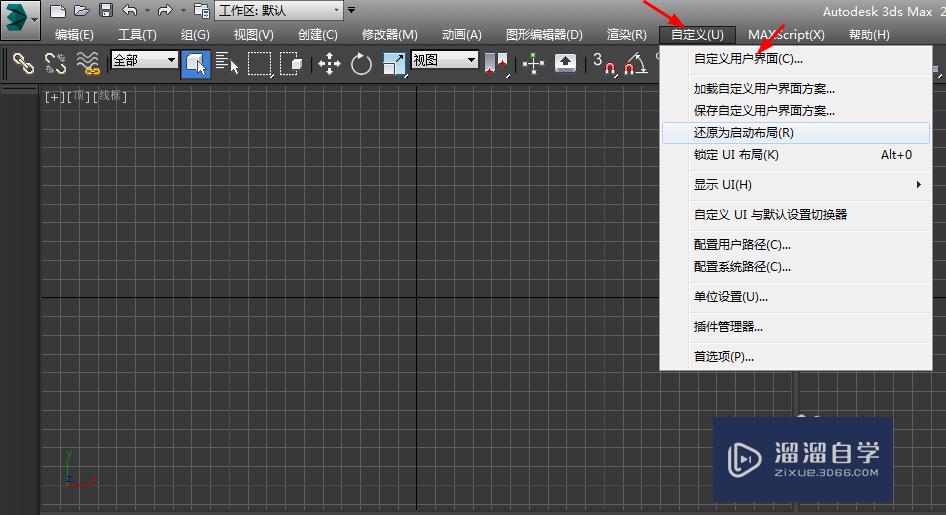946x515 pixels.
Task: Click the Save File floppy icon
Action: point(106,10)
